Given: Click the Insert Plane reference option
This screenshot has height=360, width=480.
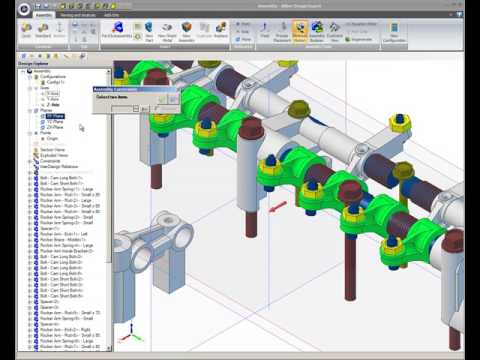Looking at the screenshot, I should coord(243,39).
